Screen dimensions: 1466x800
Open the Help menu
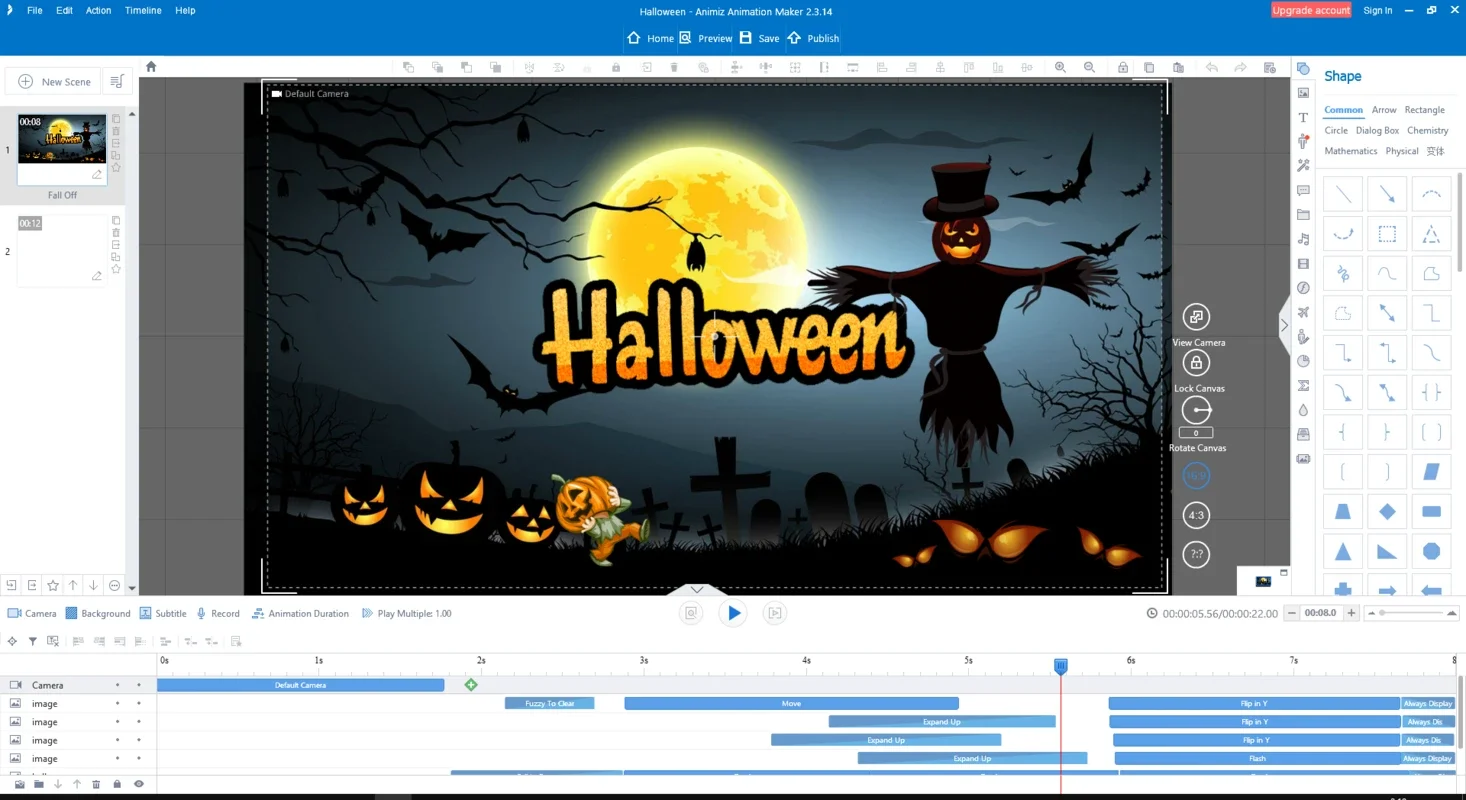[185, 10]
